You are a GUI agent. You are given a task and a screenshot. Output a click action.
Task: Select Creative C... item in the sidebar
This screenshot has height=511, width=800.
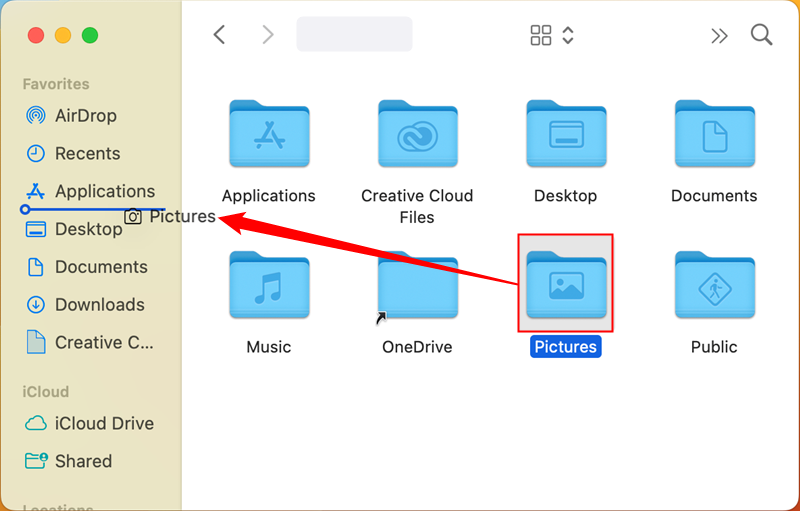[x=89, y=342]
